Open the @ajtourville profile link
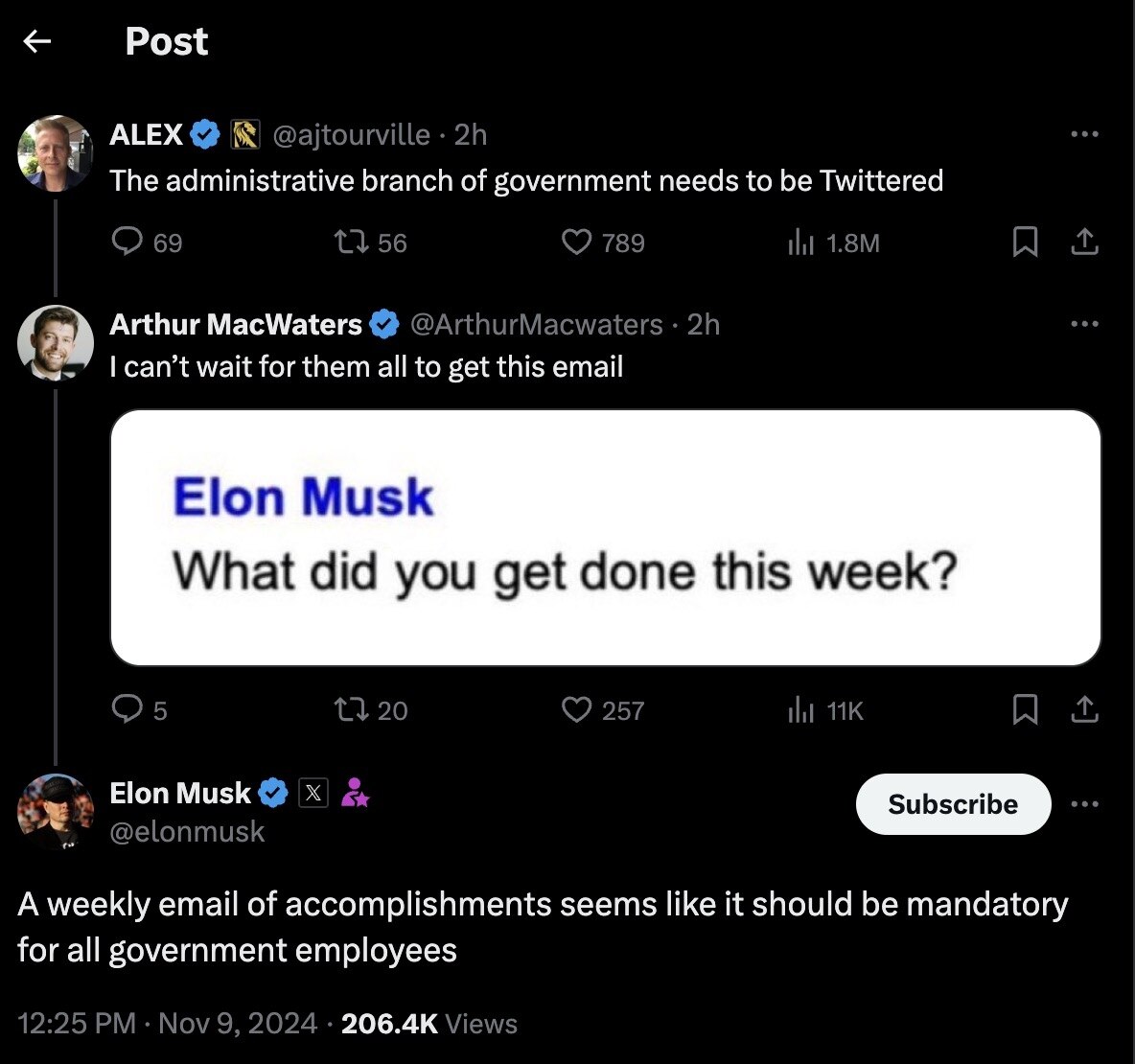The height and width of the screenshot is (1064, 1135). click(x=352, y=134)
